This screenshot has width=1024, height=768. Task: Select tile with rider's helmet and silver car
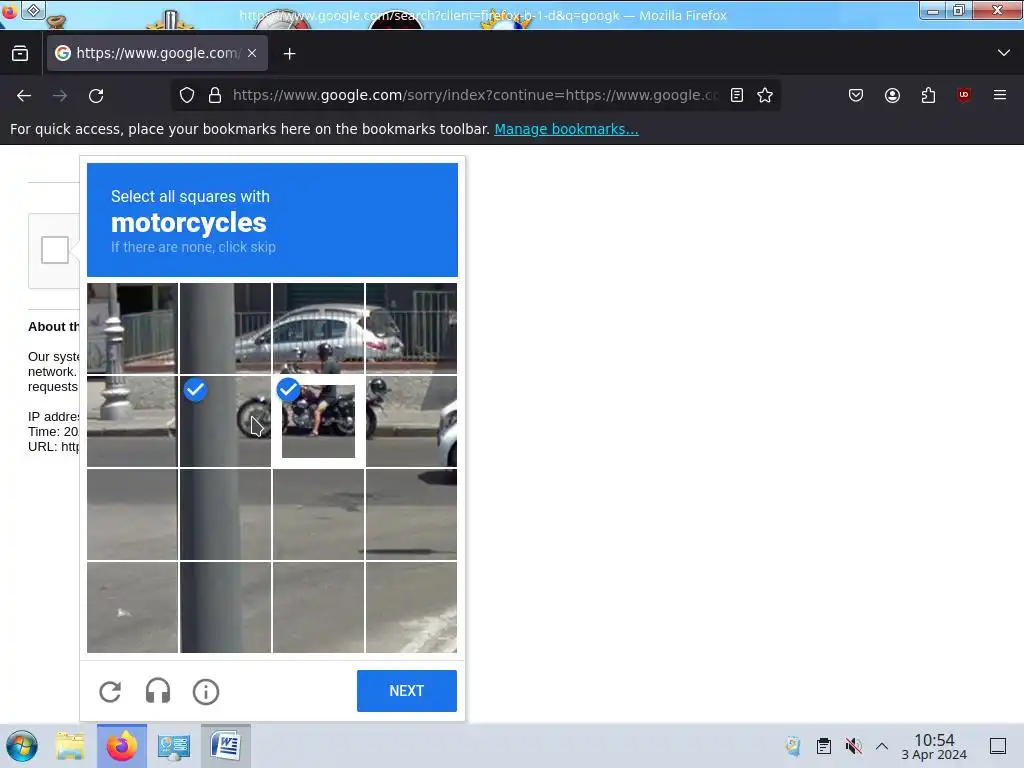click(318, 328)
